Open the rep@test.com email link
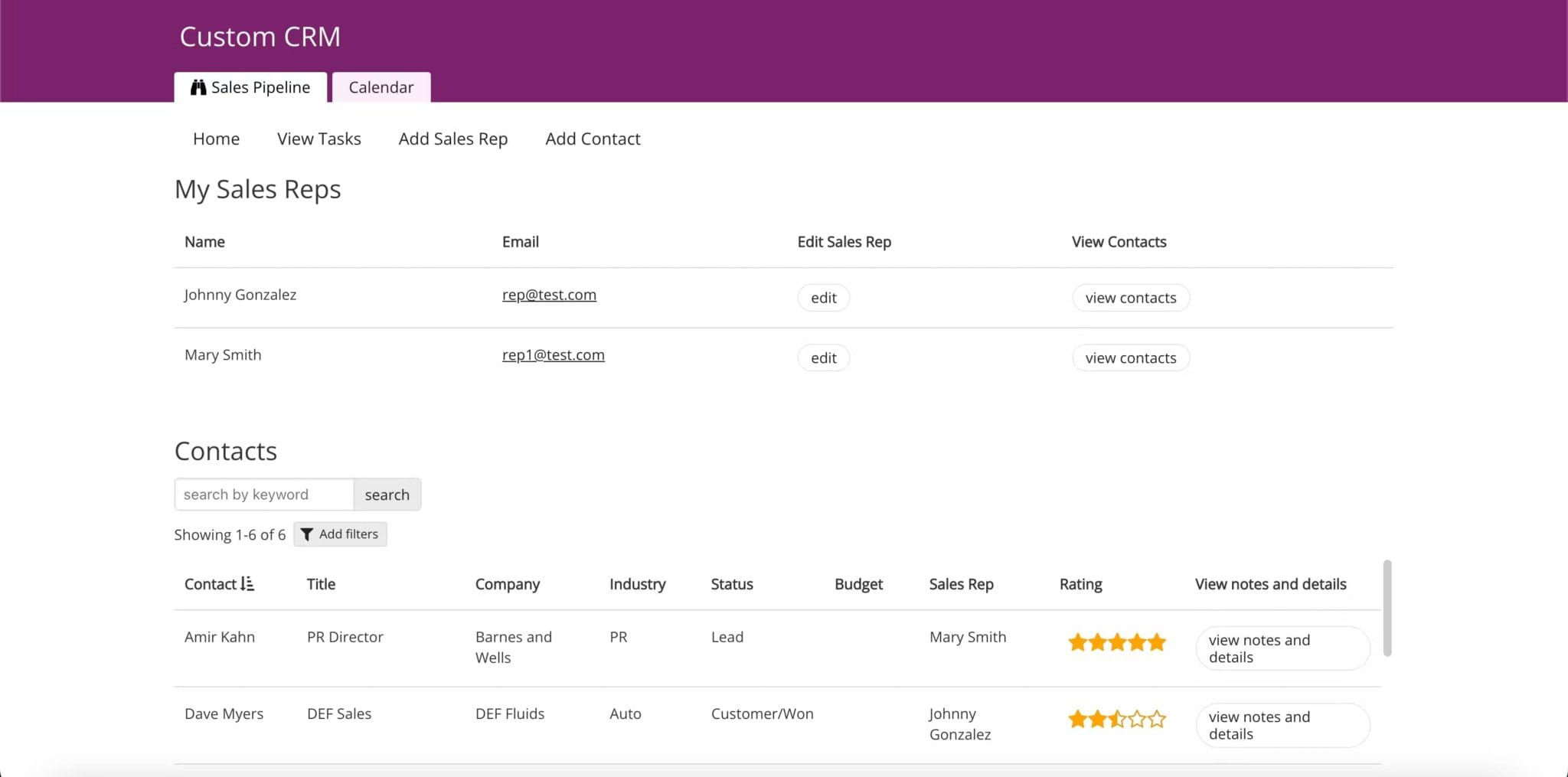 click(548, 294)
